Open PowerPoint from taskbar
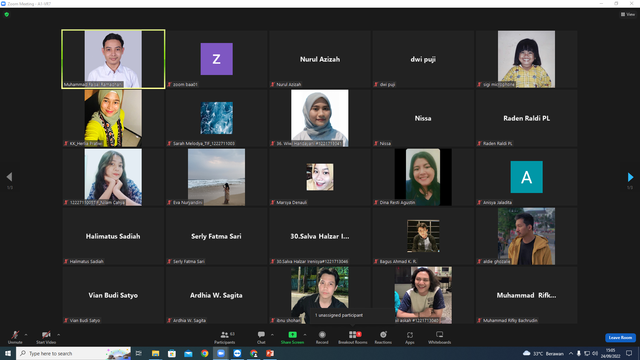The height and width of the screenshot is (360, 640). [270, 353]
